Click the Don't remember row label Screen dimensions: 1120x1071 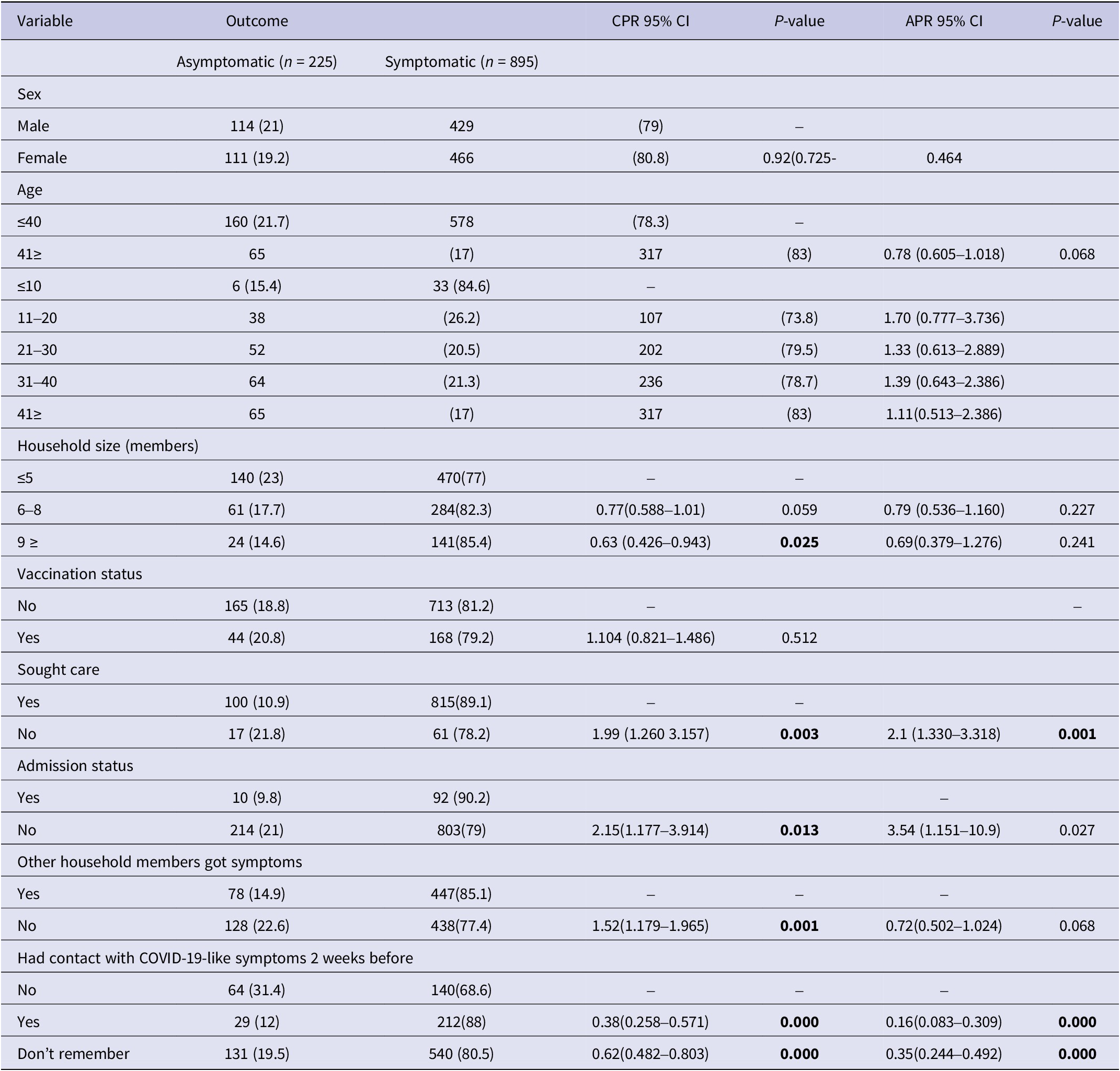tap(73, 1053)
